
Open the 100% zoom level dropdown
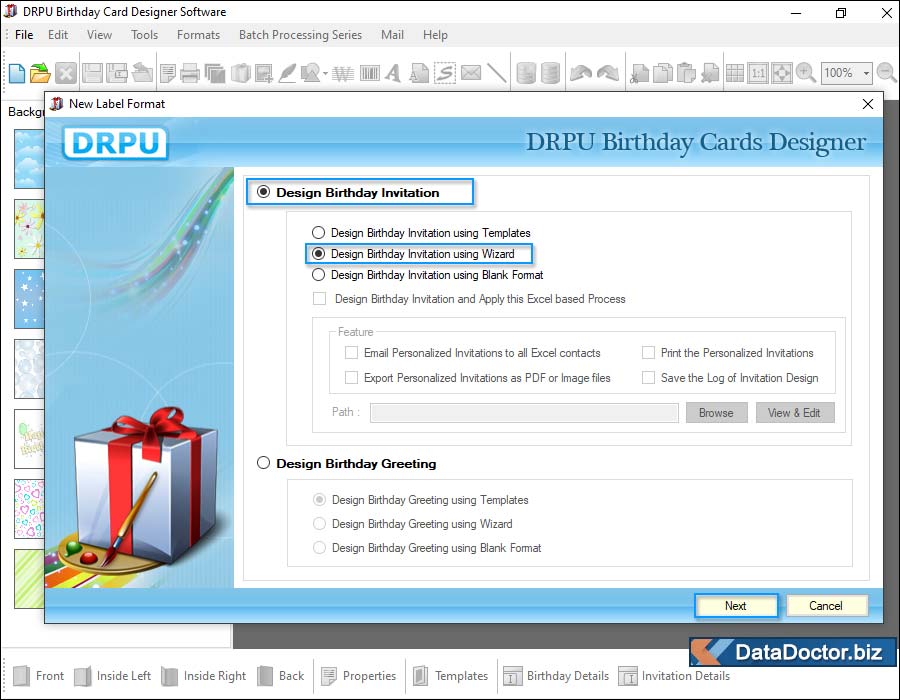pyautogui.click(x=866, y=73)
